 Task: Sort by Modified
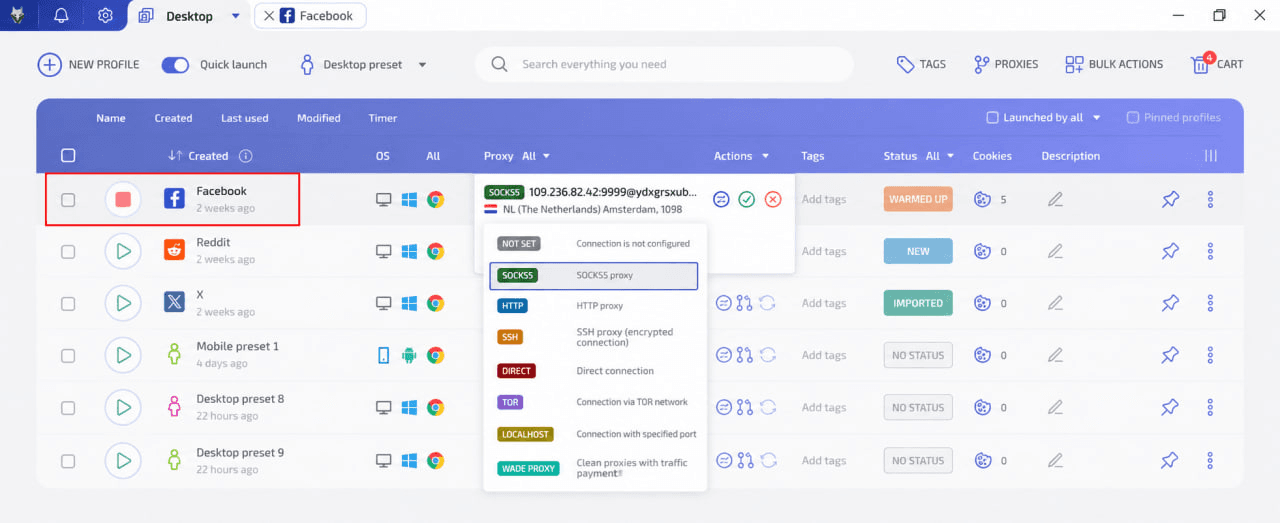[319, 118]
